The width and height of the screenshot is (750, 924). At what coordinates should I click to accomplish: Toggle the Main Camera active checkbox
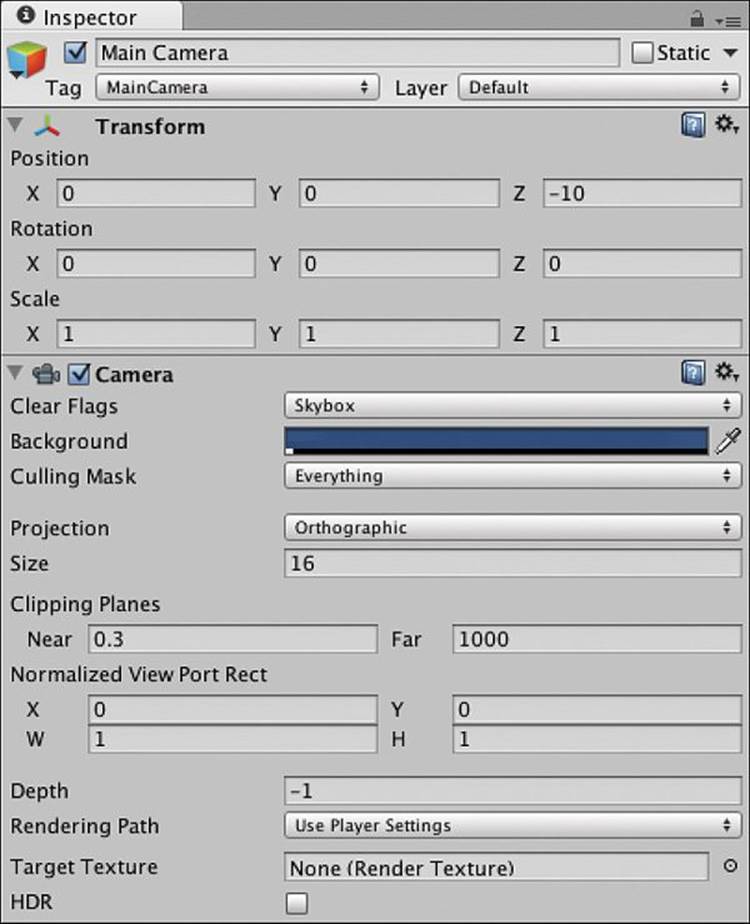tap(75, 52)
